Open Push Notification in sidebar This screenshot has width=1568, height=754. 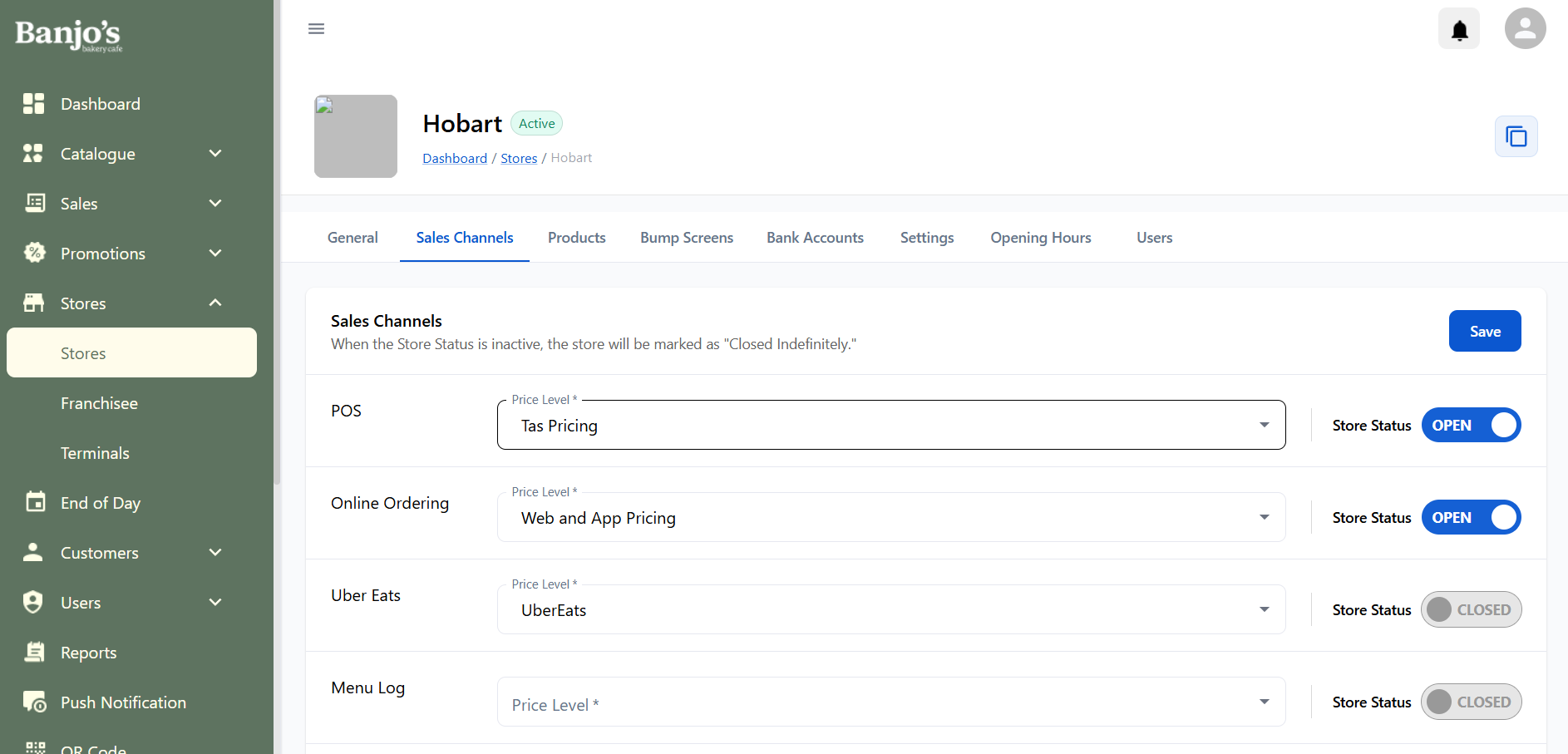point(122,702)
